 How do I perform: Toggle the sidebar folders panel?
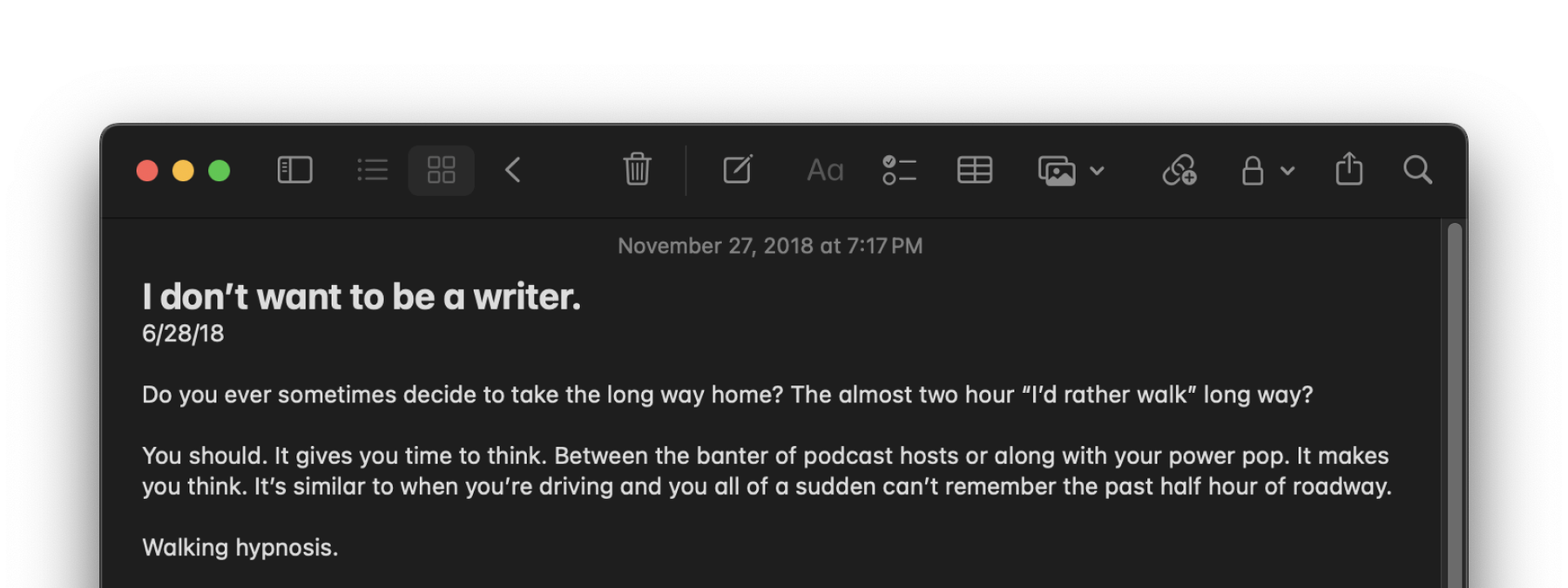pyautogui.click(x=294, y=170)
